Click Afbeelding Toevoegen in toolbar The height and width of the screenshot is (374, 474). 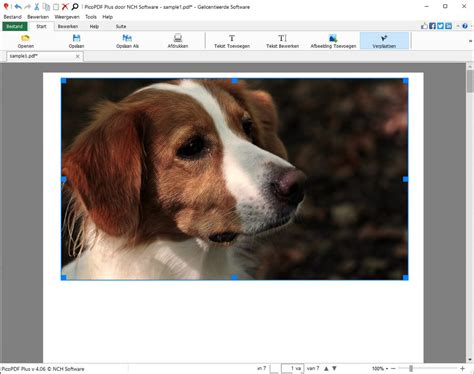pos(333,41)
